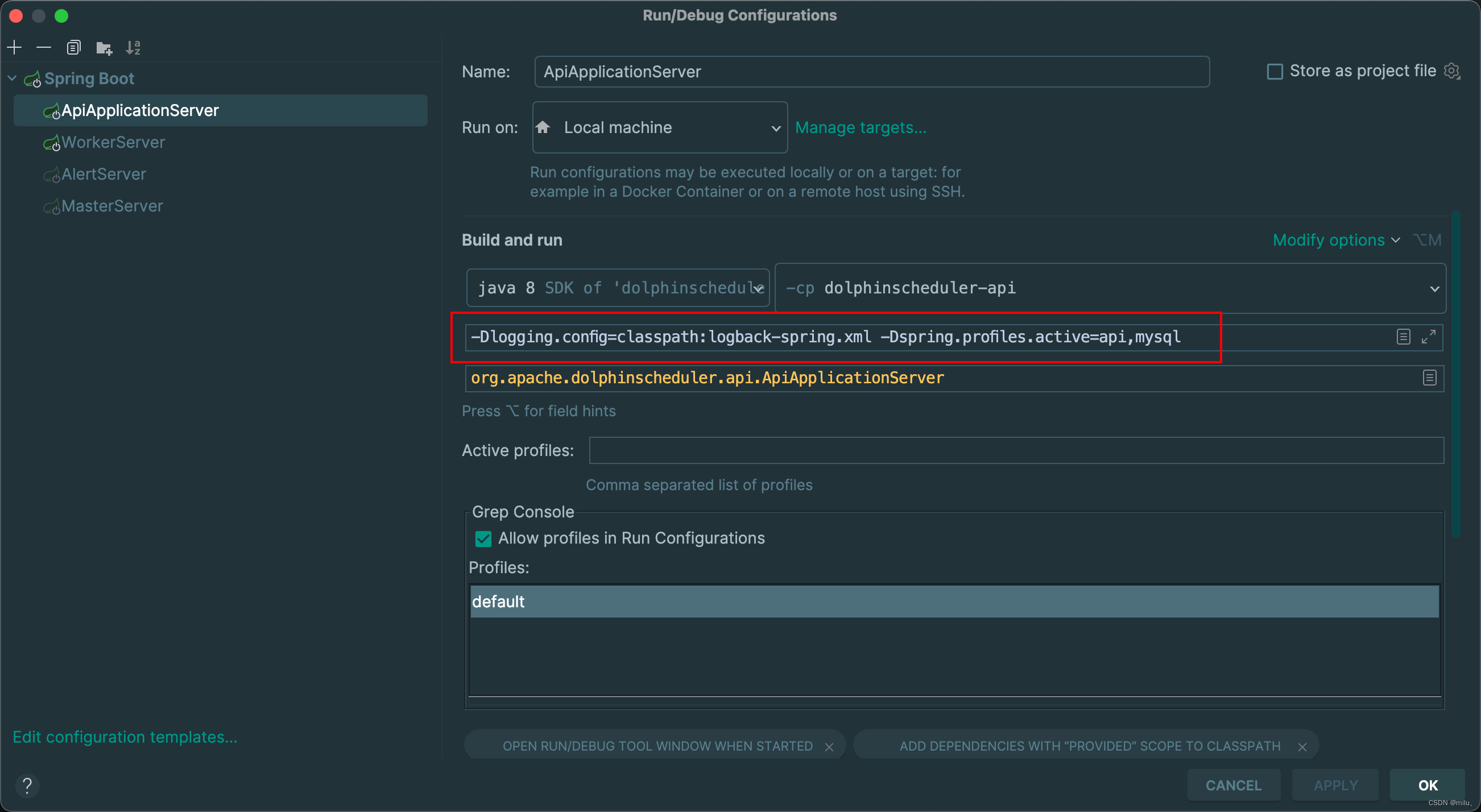Remove the selected configuration
Viewport: 1481px width, 812px height.
click(44, 47)
